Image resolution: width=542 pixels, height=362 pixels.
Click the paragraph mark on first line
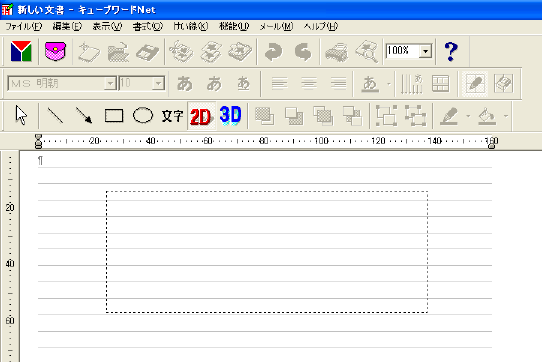[40, 160]
